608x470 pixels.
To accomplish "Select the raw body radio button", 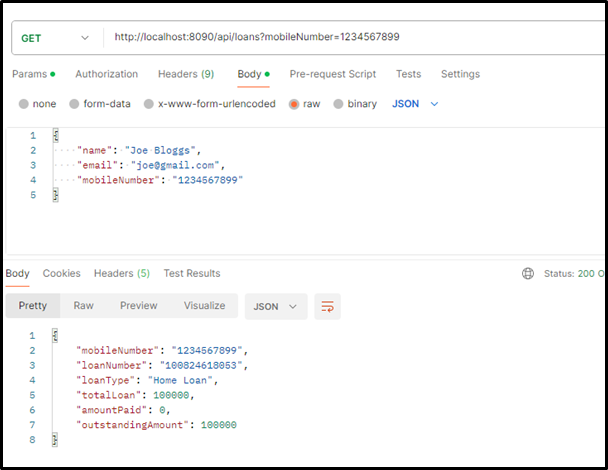I will pyautogui.click(x=294, y=104).
